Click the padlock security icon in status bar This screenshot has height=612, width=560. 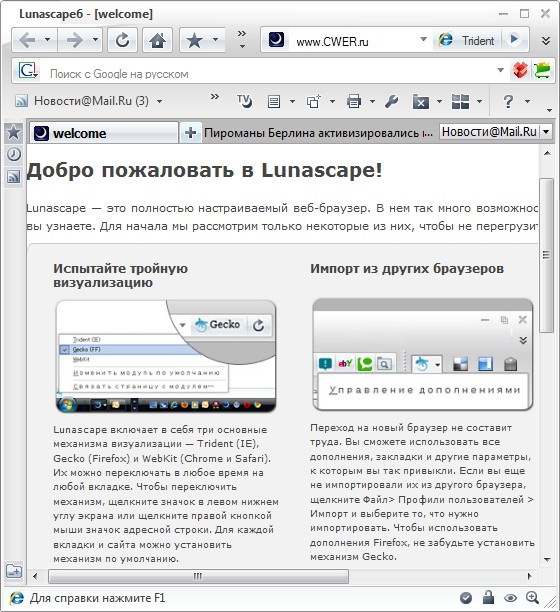tap(488, 597)
